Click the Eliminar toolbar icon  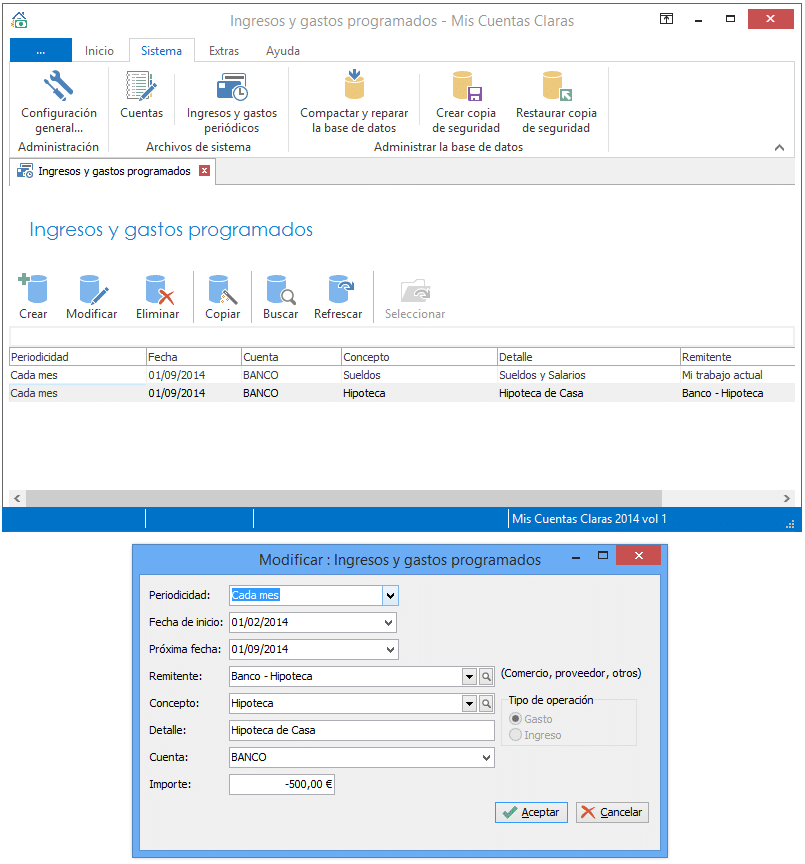158,296
